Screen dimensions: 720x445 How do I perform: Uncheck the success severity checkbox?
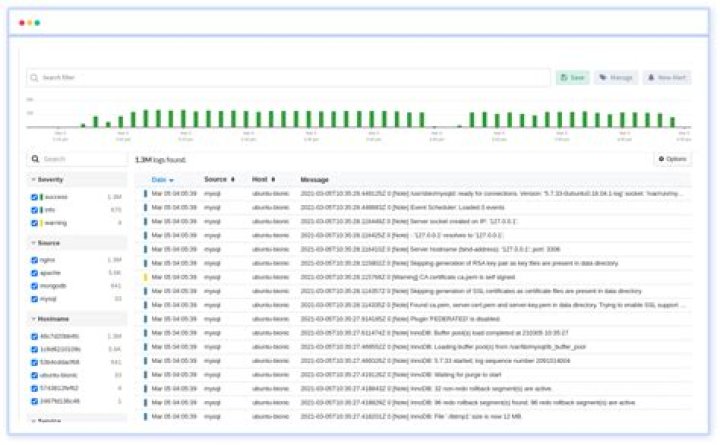click(x=35, y=197)
